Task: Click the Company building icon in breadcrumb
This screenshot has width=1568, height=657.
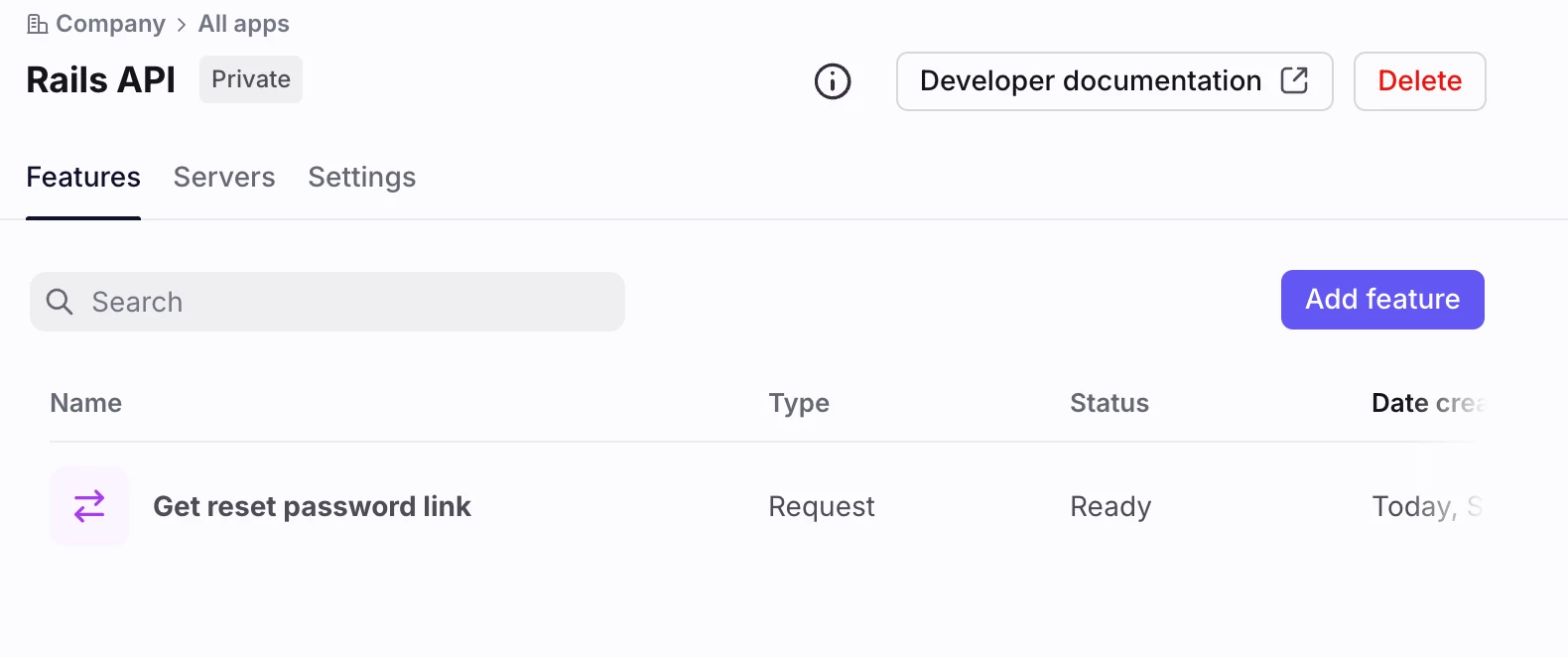Action: click(x=38, y=24)
